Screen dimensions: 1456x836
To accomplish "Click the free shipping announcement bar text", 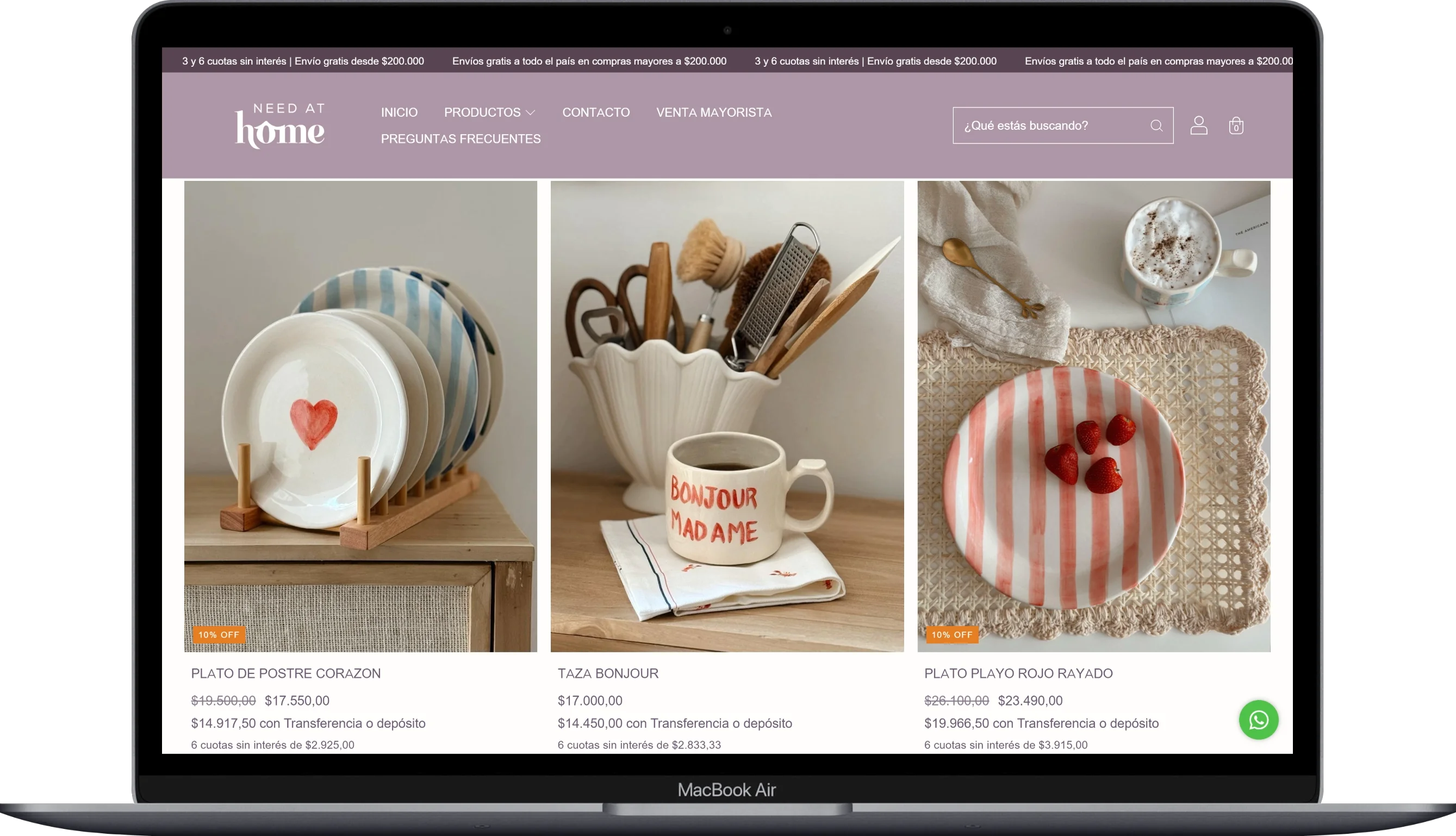I will pos(589,61).
